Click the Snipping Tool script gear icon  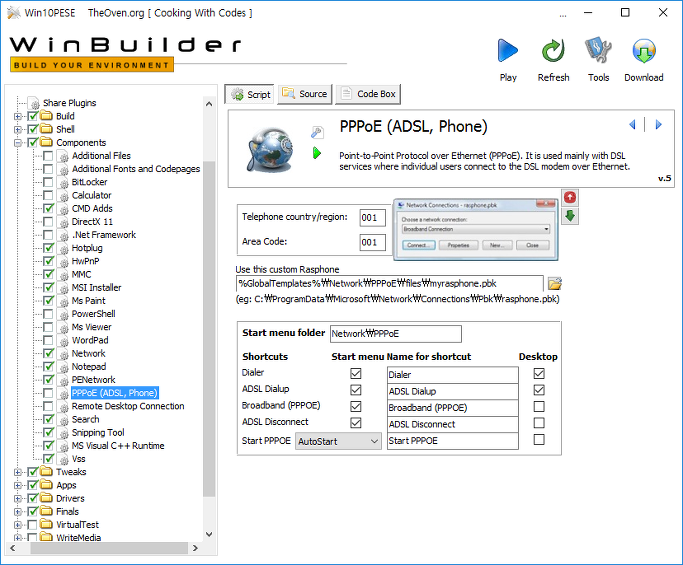pos(64,433)
